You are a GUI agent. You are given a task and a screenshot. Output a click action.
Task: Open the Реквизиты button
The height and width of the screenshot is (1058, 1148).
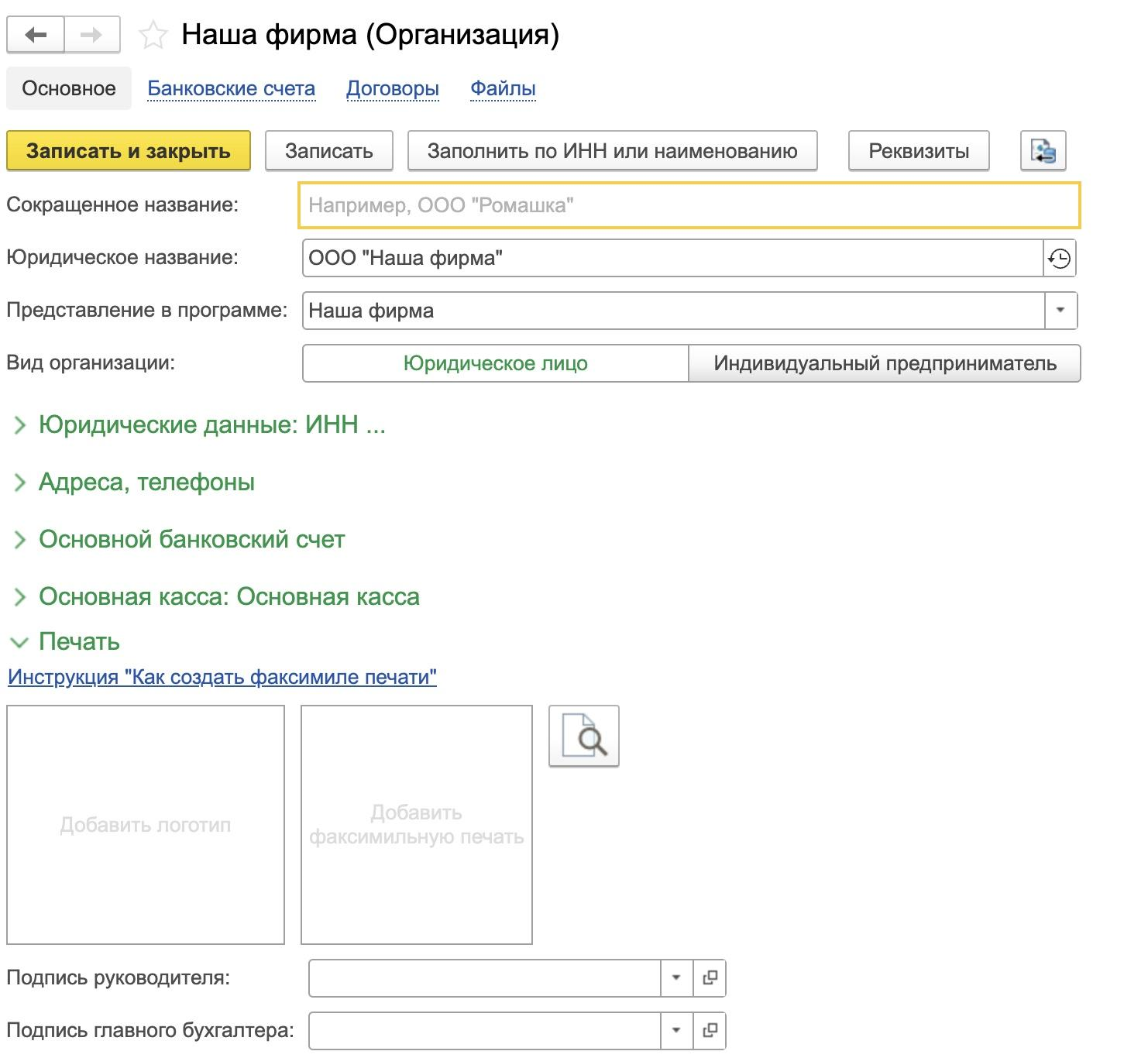[x=919, y=150]
